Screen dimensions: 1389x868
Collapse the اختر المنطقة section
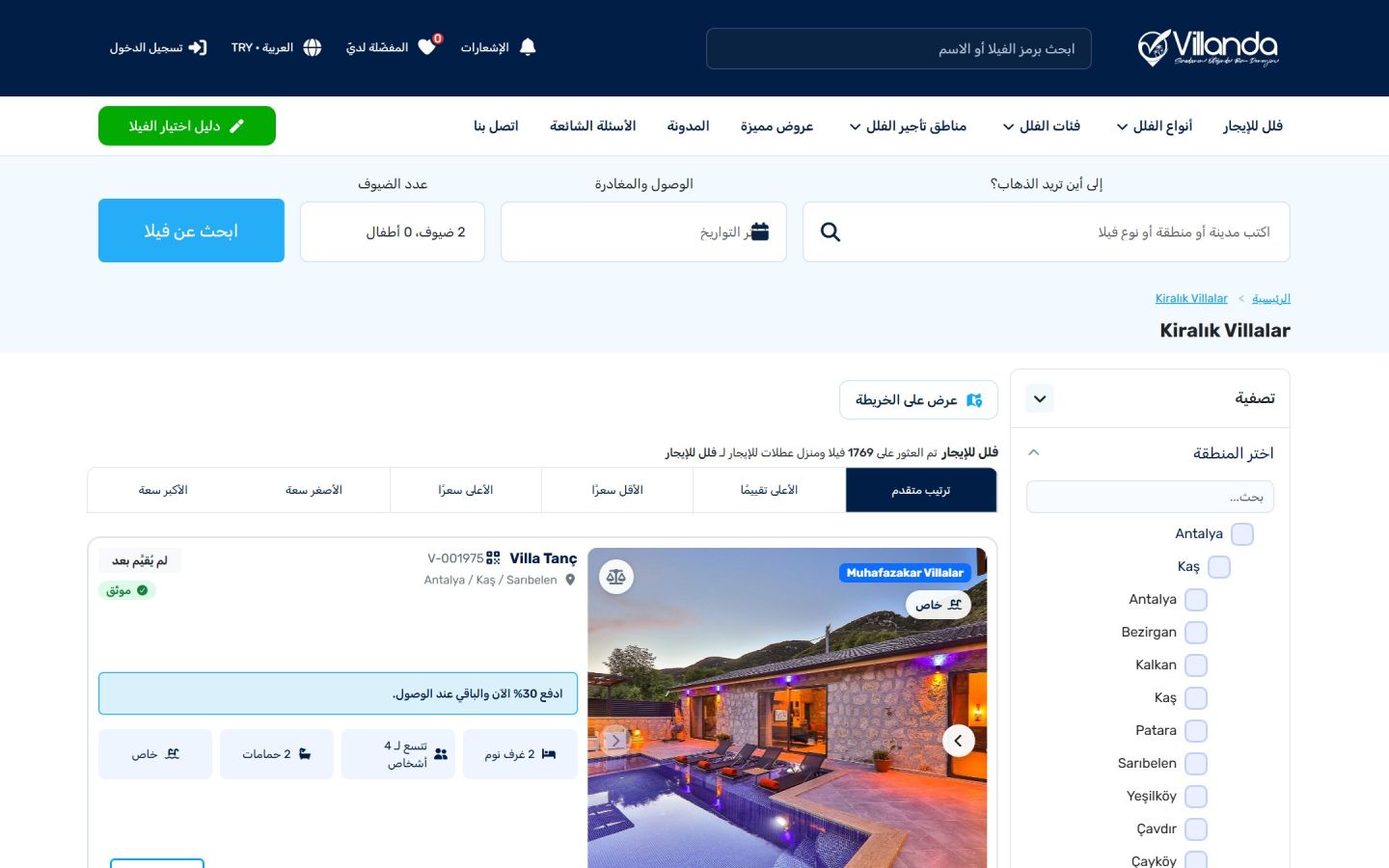(x=1034, y=452)
